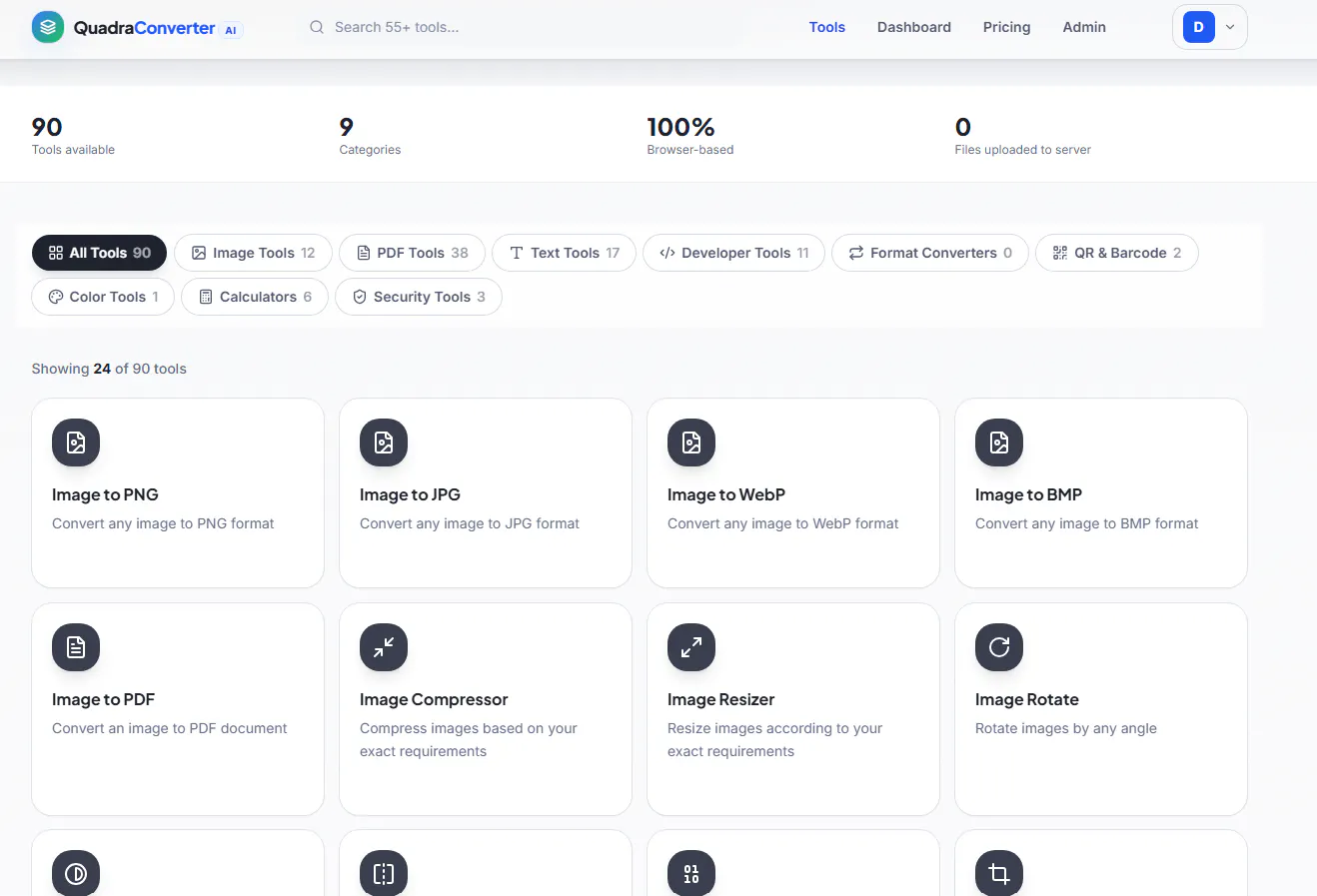The width and height of the screenshot is (1317, 896).
Task: Open the Pricing page
Action: (1007, 27)
